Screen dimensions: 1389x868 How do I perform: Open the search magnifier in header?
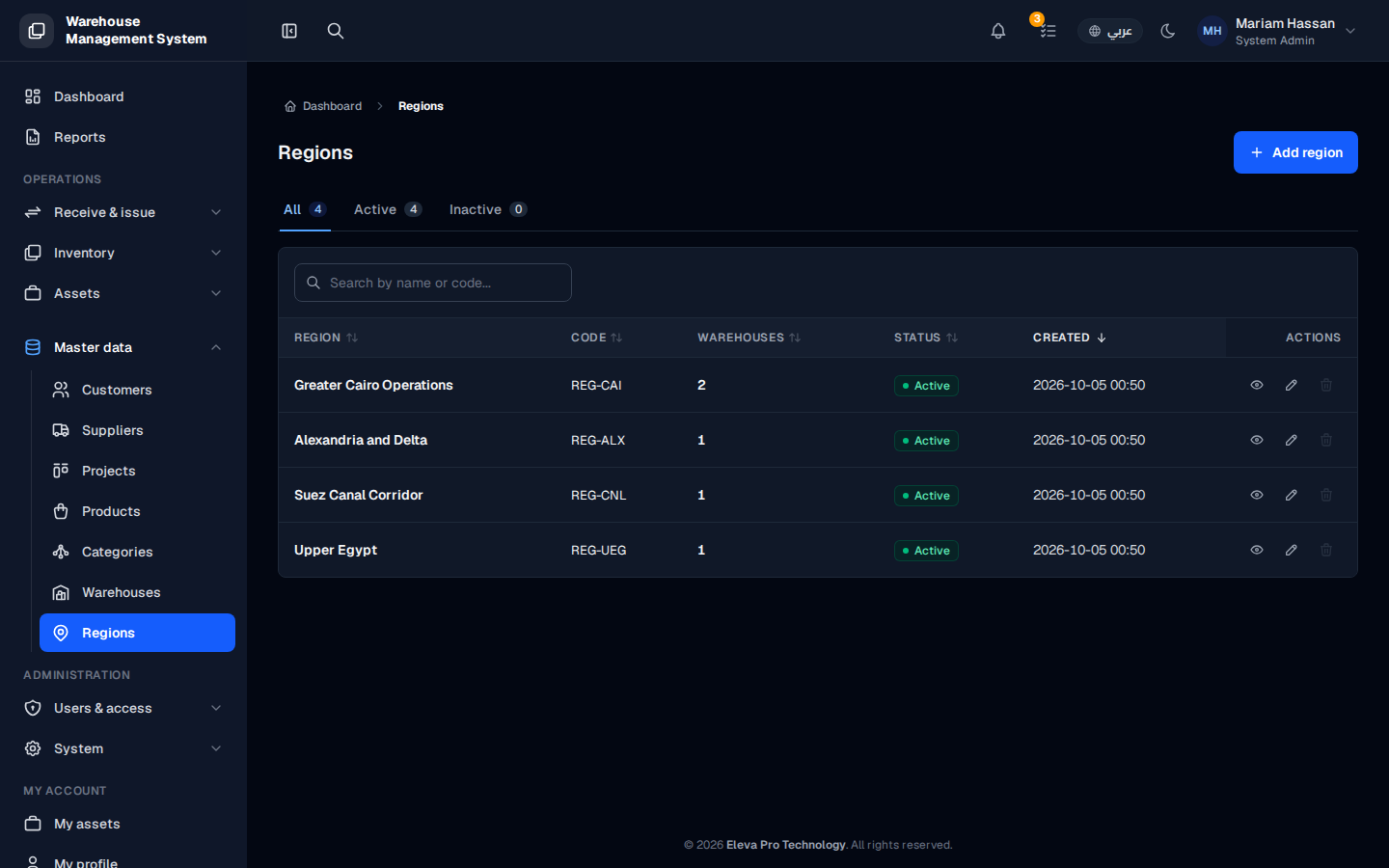[336, 31]
